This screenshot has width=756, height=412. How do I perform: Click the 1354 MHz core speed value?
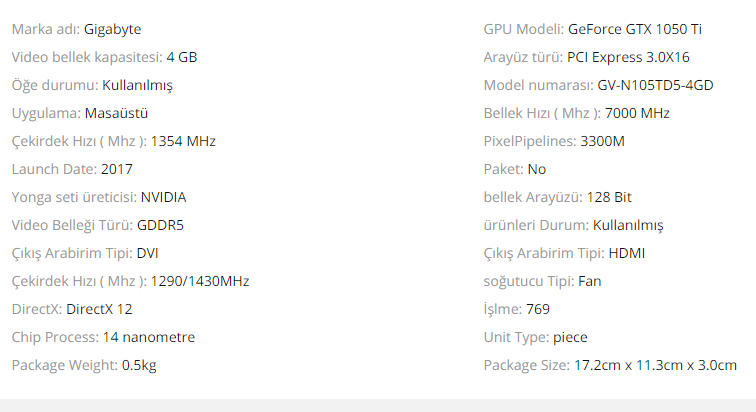pos(183,141)
